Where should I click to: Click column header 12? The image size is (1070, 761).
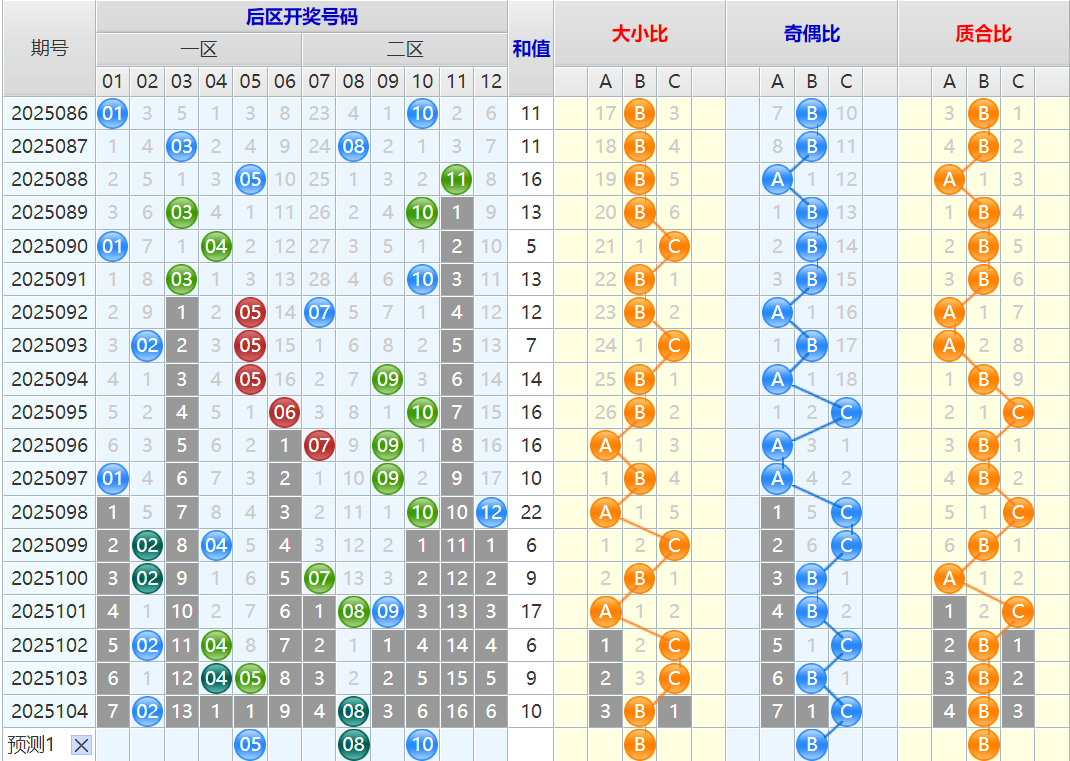click(491, 81)
